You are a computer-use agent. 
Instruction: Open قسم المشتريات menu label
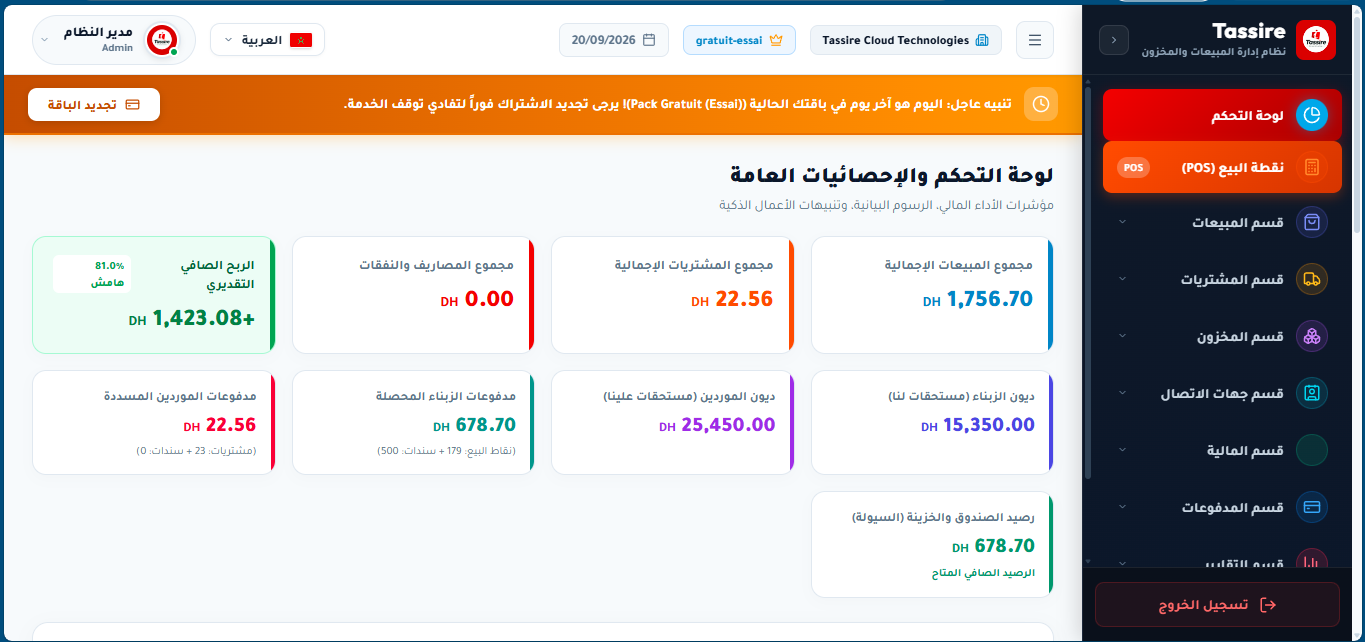(x=1232, y=279)
